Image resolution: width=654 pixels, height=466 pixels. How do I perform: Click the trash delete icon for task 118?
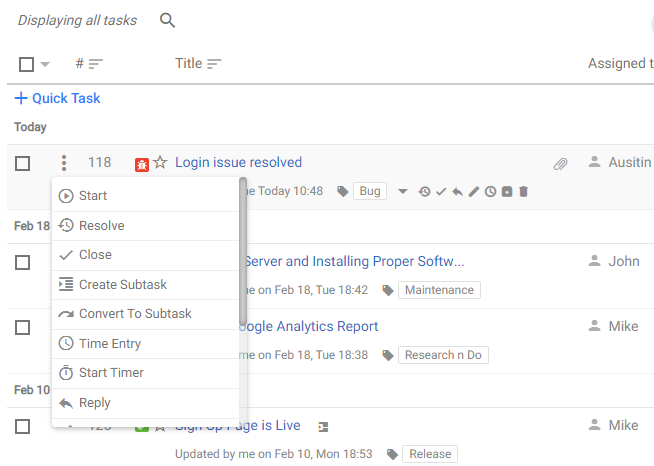pyautogui.click(x=523, y=191)
